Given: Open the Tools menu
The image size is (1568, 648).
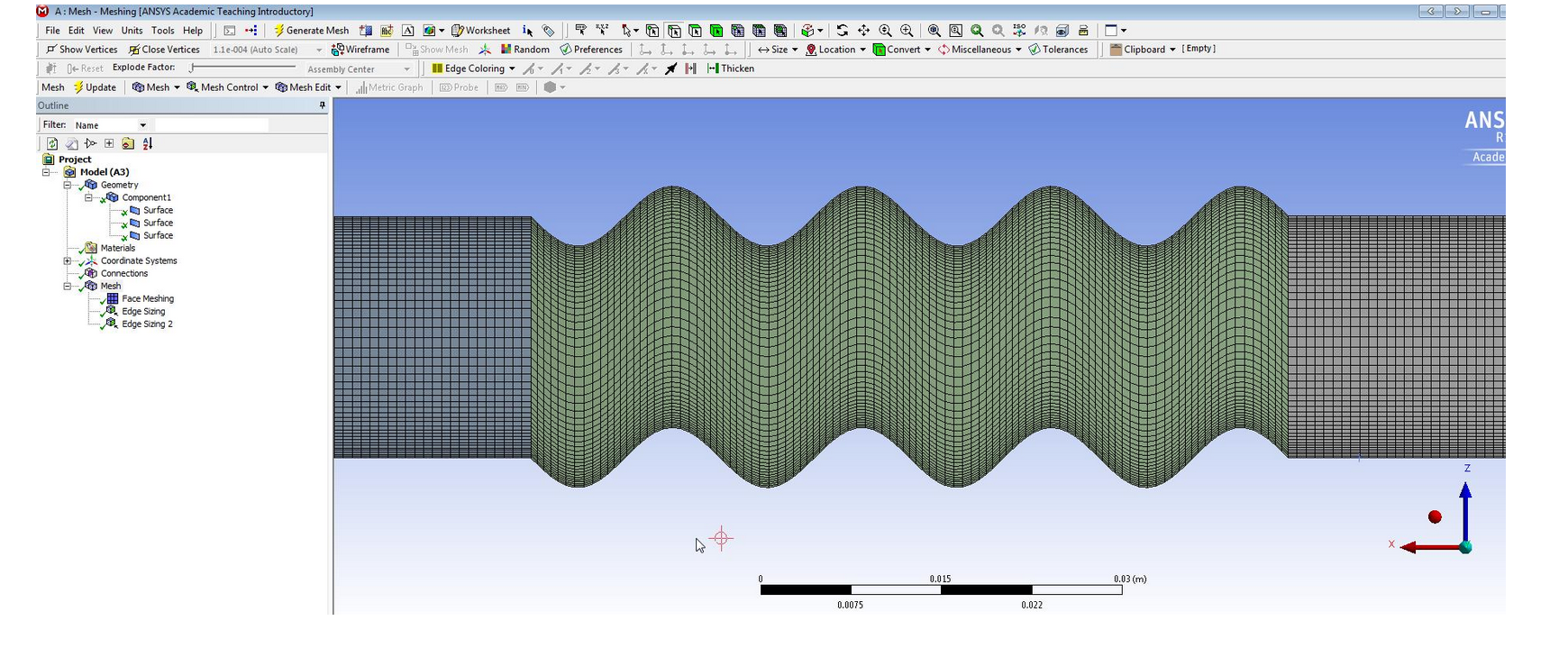Looking at the screenshot, I should pyautogui.click(x=163, y=31).
